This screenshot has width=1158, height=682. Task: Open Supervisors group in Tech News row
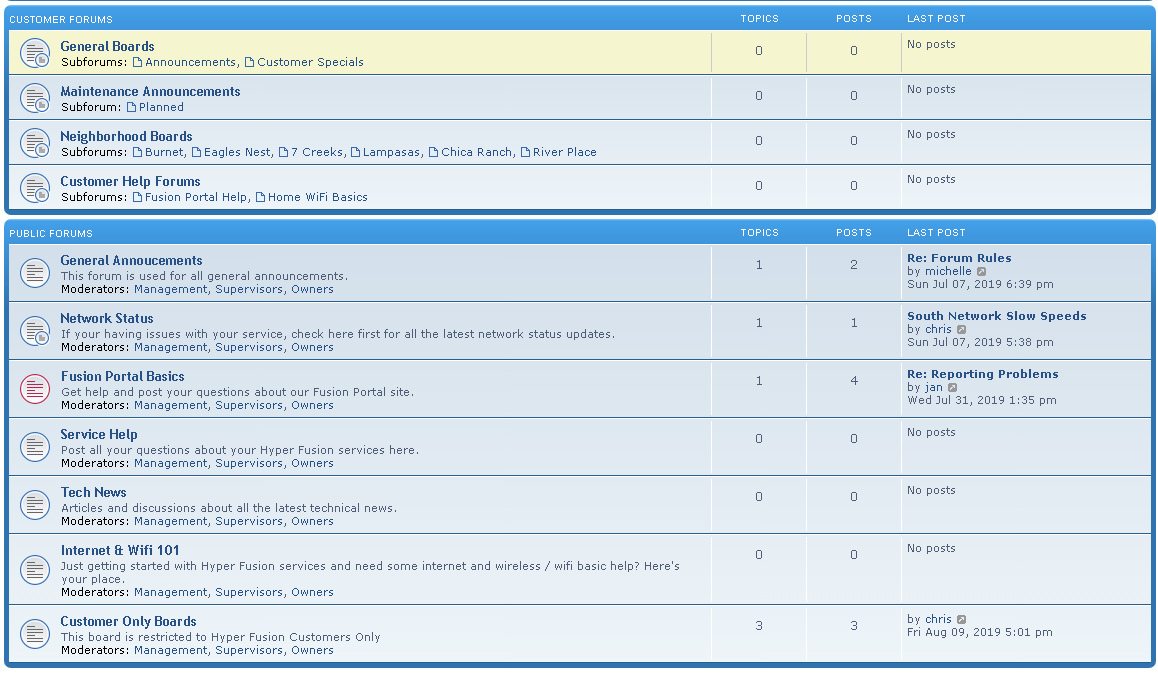(x=250, y=522)
